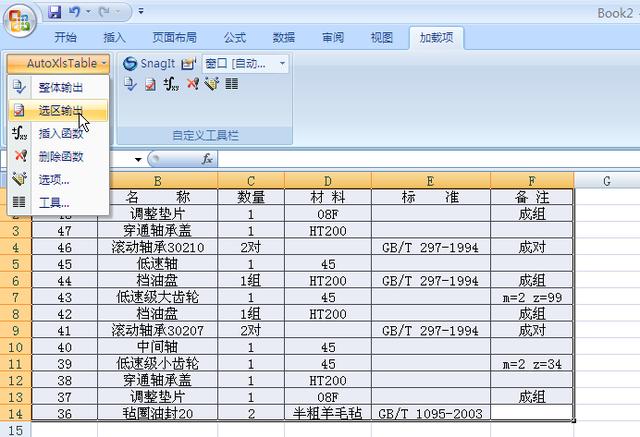Click the redo arrow icon

(x=104, y=12)
